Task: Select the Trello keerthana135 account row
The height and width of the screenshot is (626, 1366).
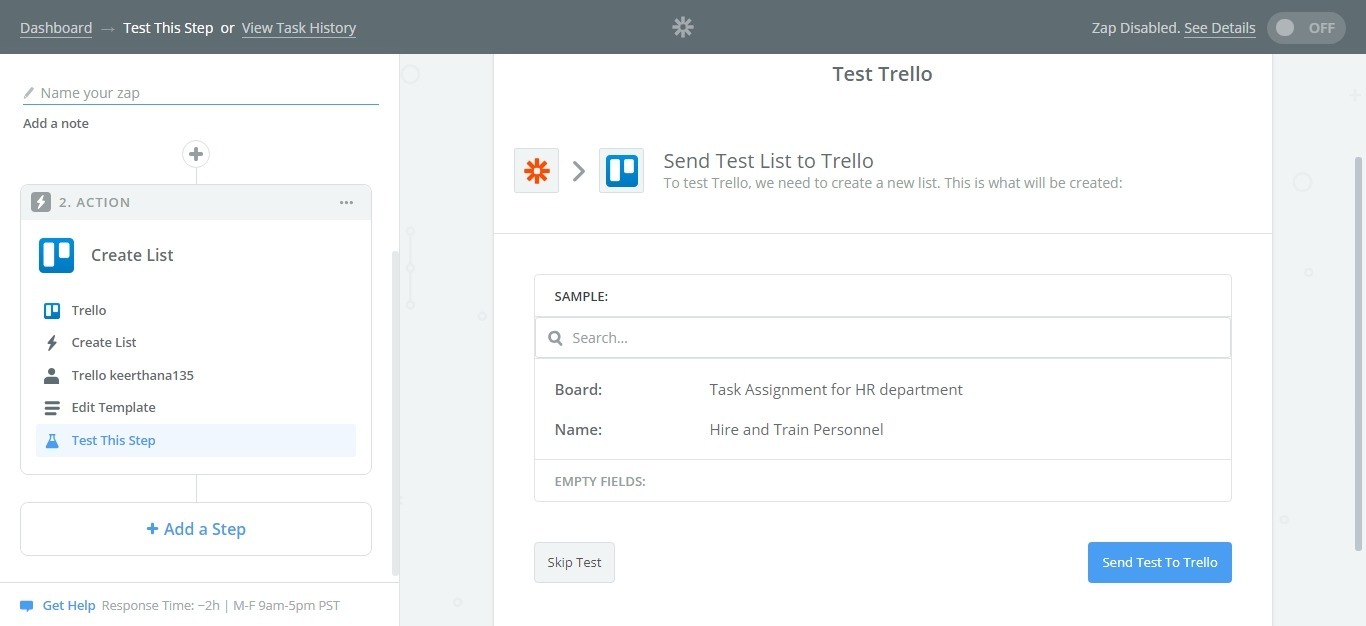Action: pyautogui.click(x=196, y=376)
